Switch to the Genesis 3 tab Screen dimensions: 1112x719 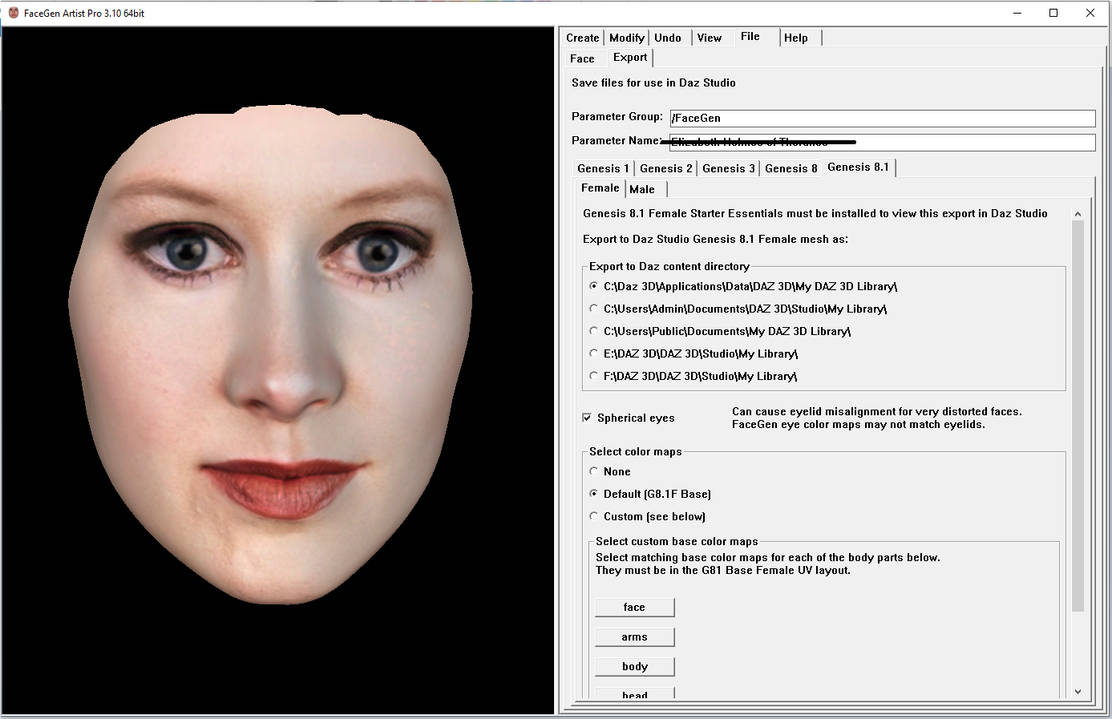click(728, 169)
